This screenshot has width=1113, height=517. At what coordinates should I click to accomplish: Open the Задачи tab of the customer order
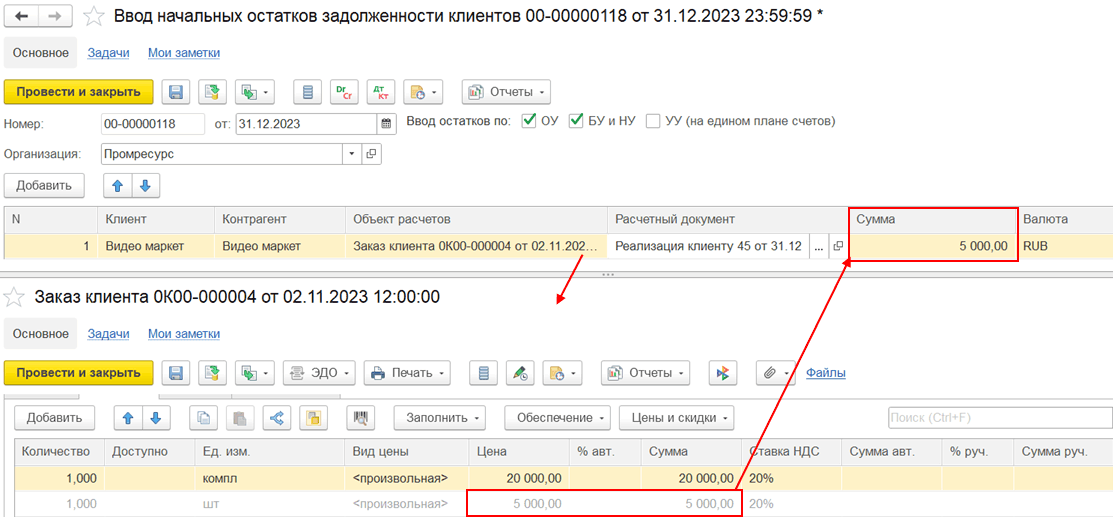point(108,333)
